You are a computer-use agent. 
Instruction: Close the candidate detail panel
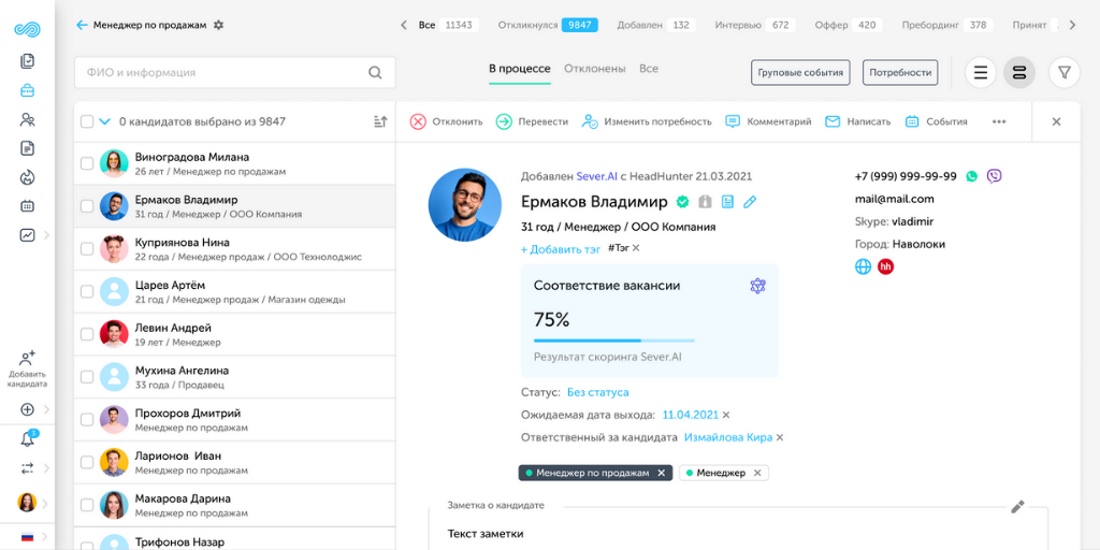(x=1056, y=121)
